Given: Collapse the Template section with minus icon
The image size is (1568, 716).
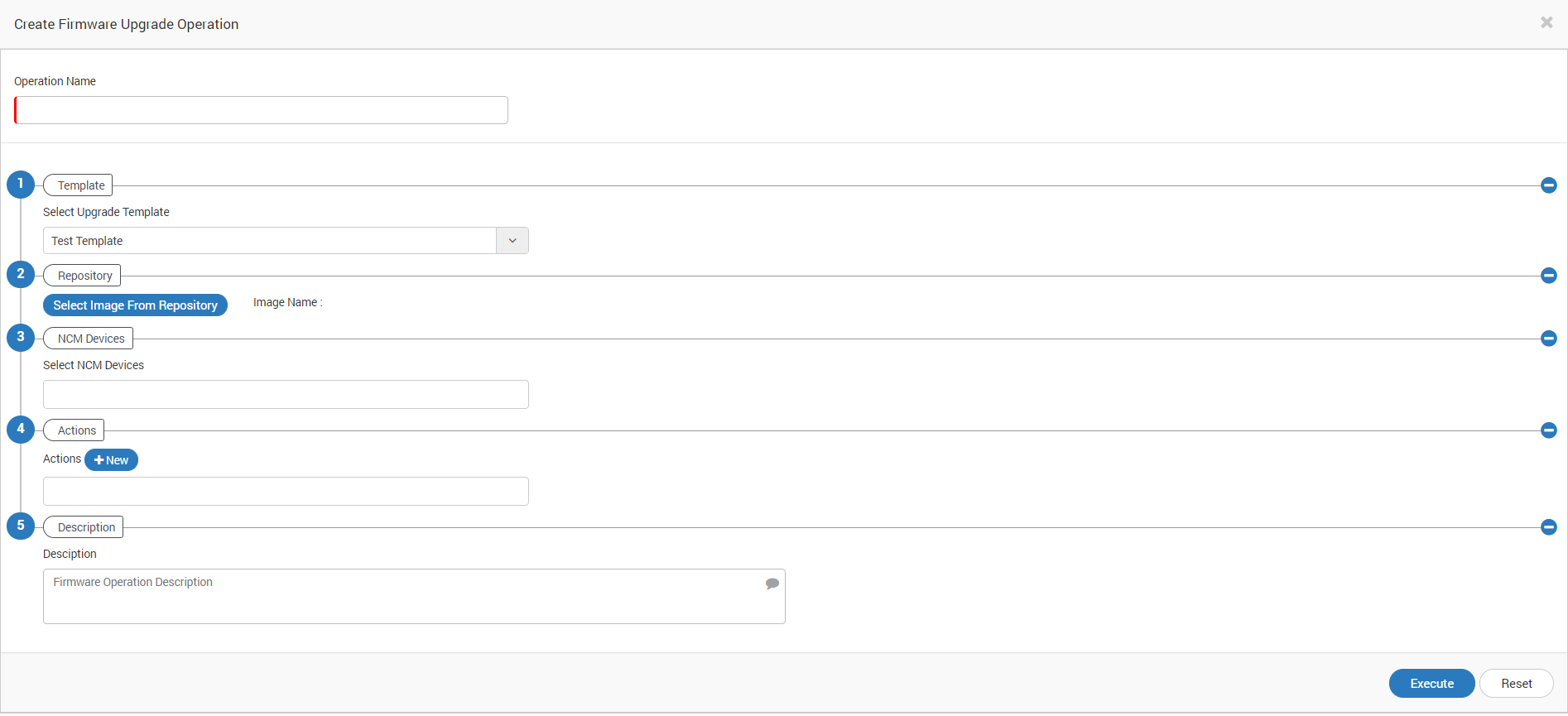Looking at the screenshot, I should pos(1549,185).
